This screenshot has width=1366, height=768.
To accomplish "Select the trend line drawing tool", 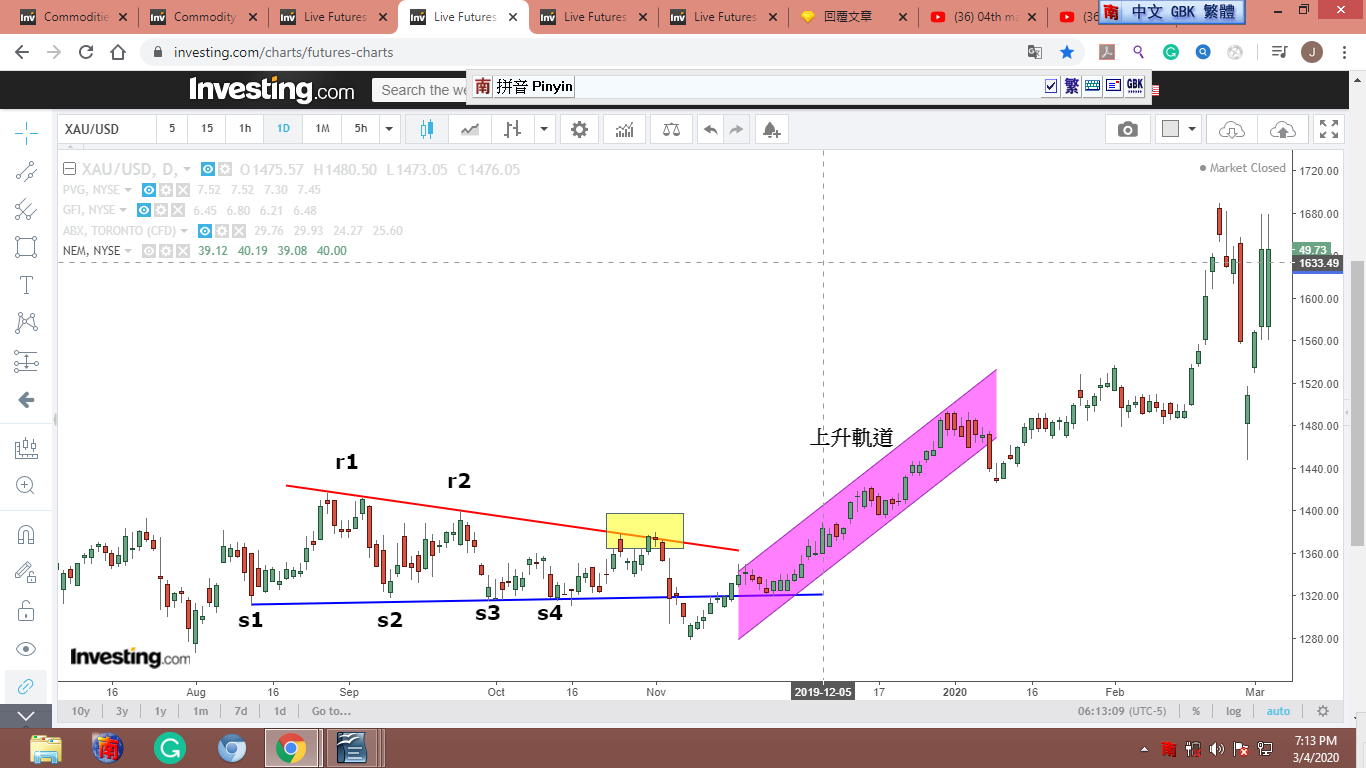I will pyautogui.click(x=26, y=171).
